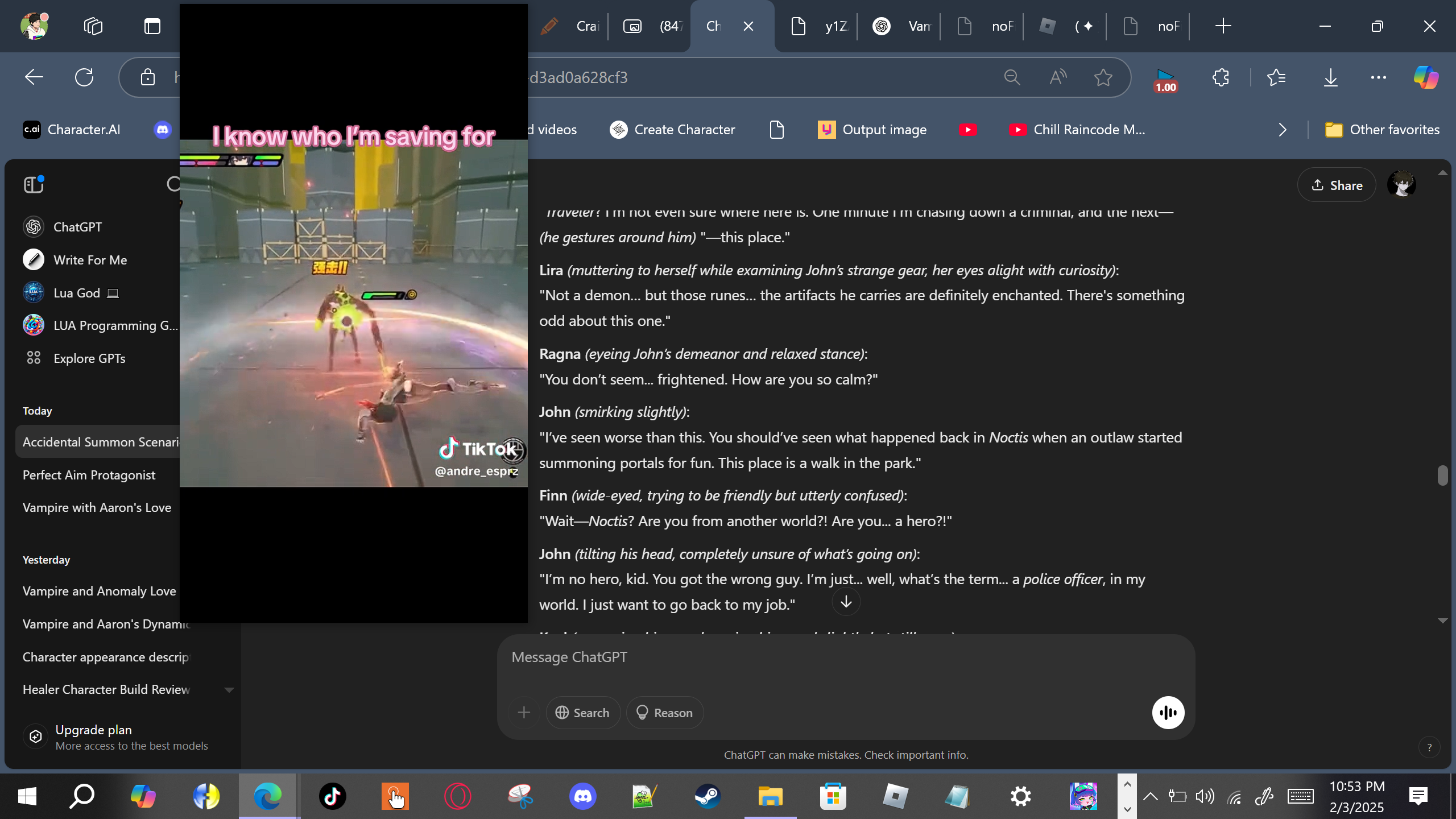Click the attach plus button
The width and height of the screenshot is (1456, 819).
524,713
